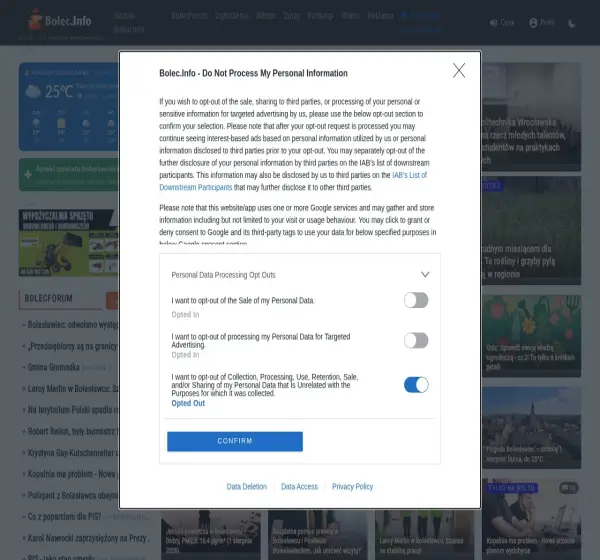The width and height of the screenshot is (600, 560).
Task: Open forum topic Na terytorium Polski spadła
Action: click(73, 410)
